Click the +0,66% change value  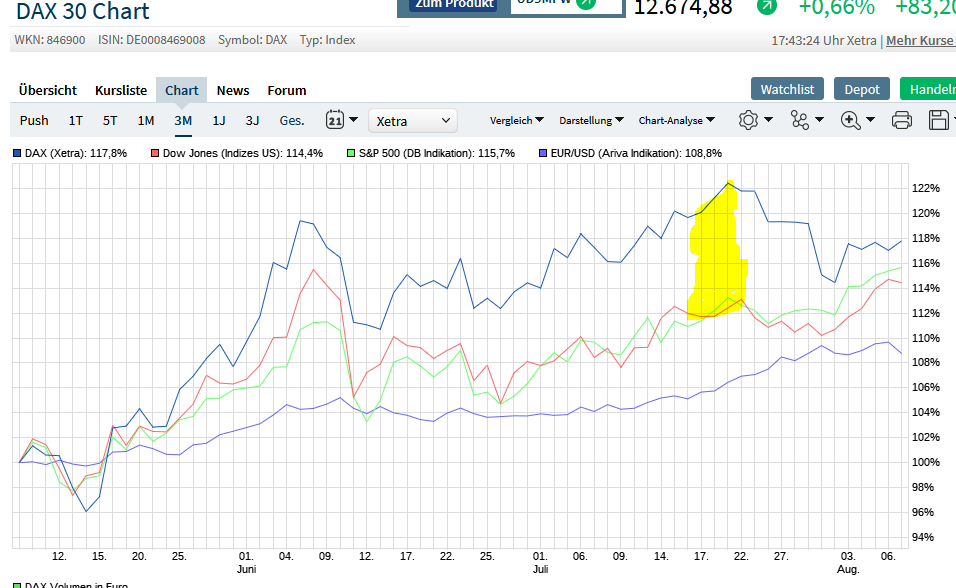click(836, 7)
